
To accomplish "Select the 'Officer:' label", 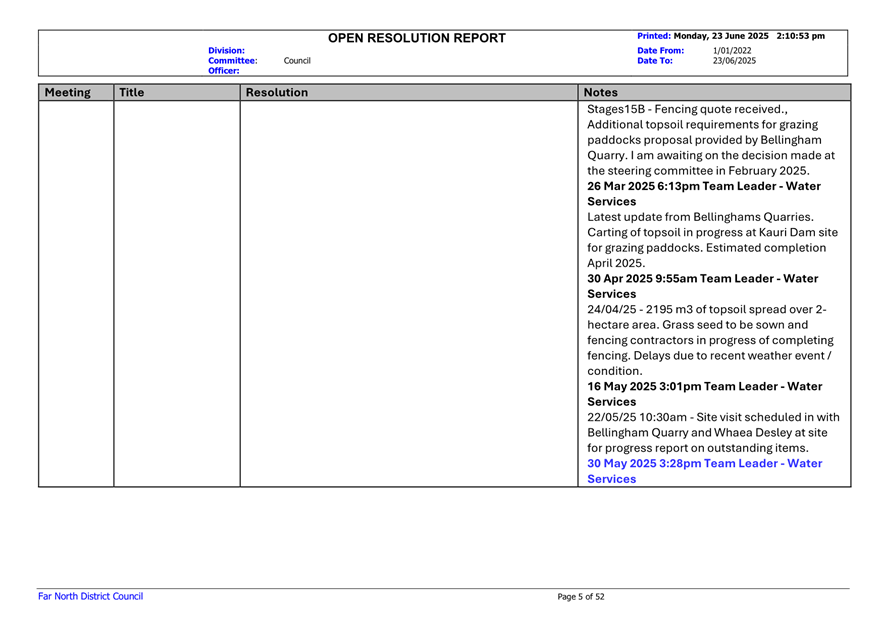I will click(224, 71).
